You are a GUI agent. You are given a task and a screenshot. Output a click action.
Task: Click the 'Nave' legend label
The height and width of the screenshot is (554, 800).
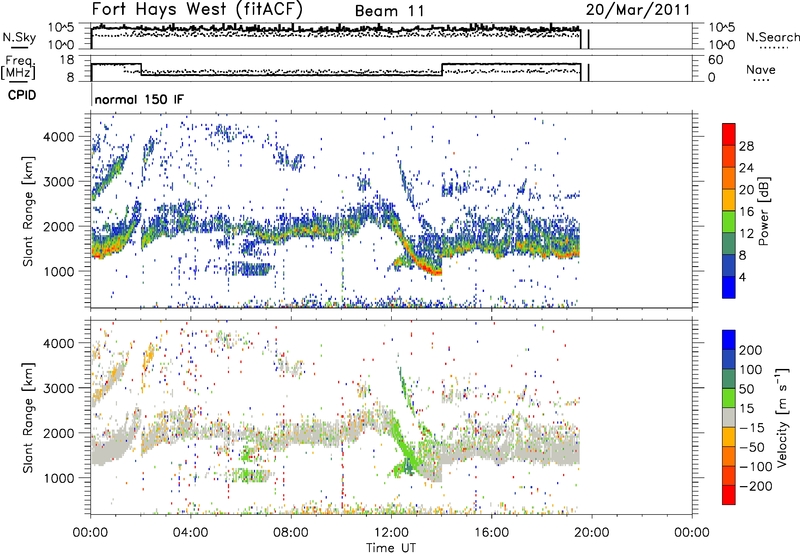(760, 69)
